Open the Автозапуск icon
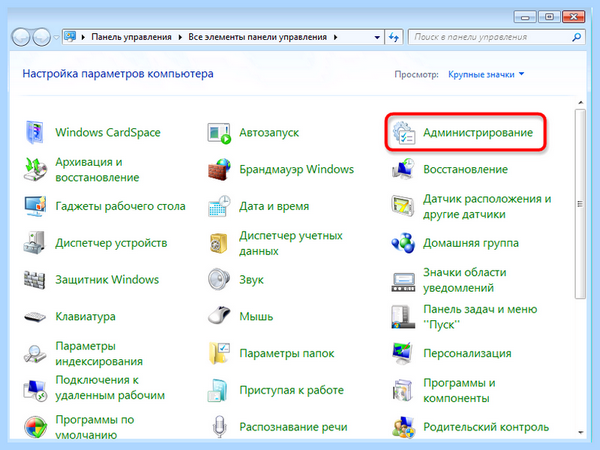 (x=219, y=133)
